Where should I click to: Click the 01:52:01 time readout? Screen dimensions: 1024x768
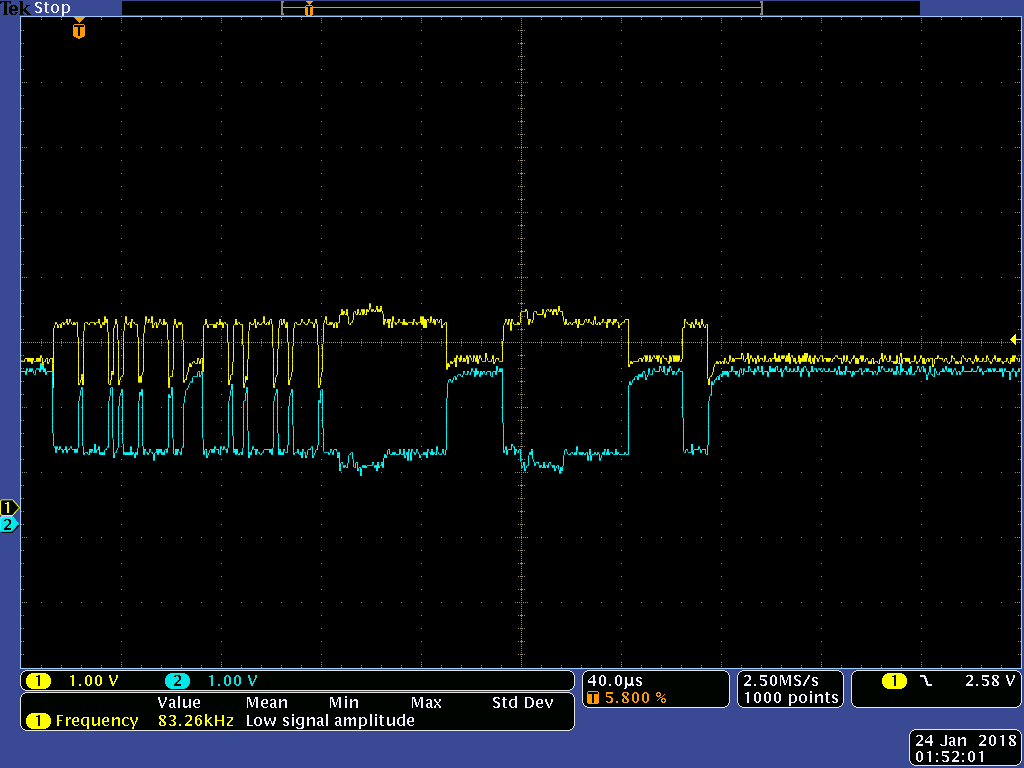[950, 757]
